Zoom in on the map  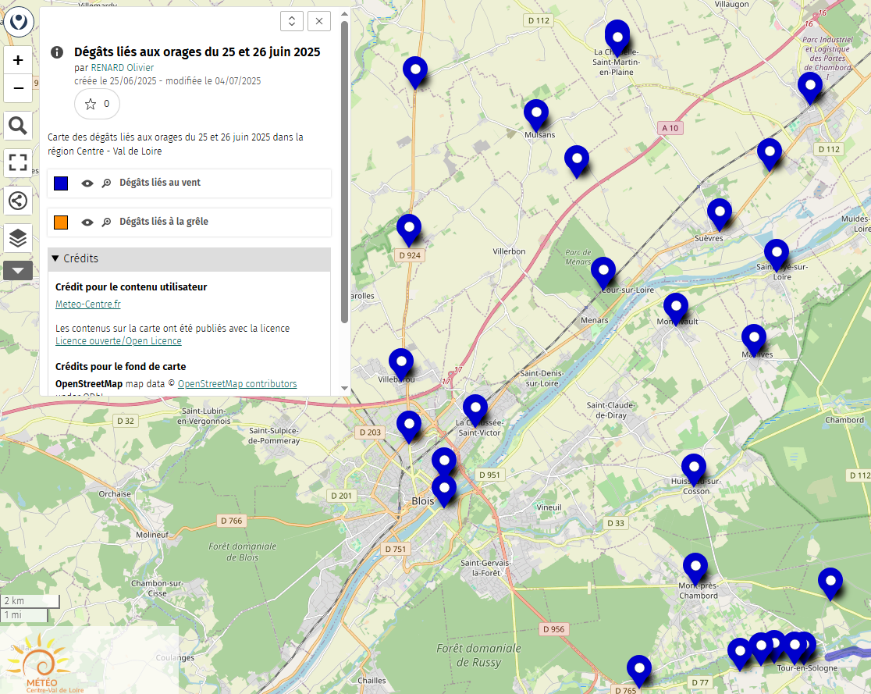pos(18,60)
